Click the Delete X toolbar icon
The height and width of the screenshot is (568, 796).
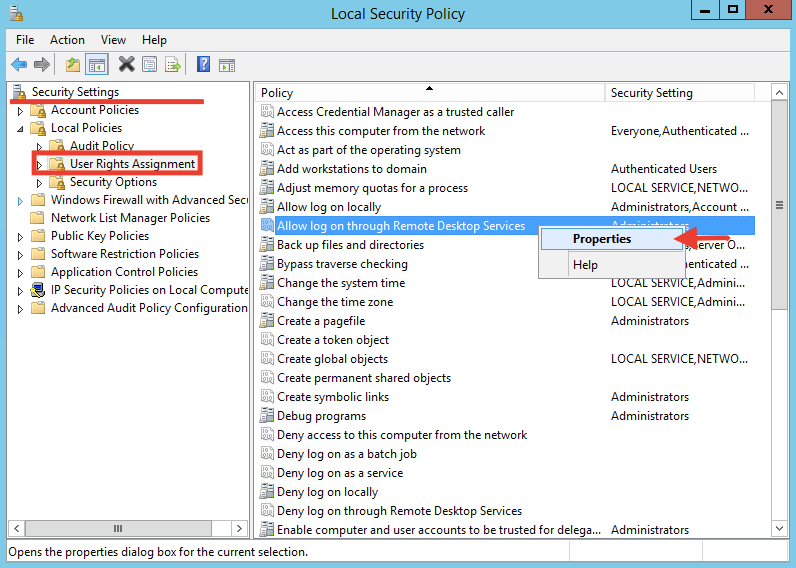pyautogui.click(x=126, y=65)
